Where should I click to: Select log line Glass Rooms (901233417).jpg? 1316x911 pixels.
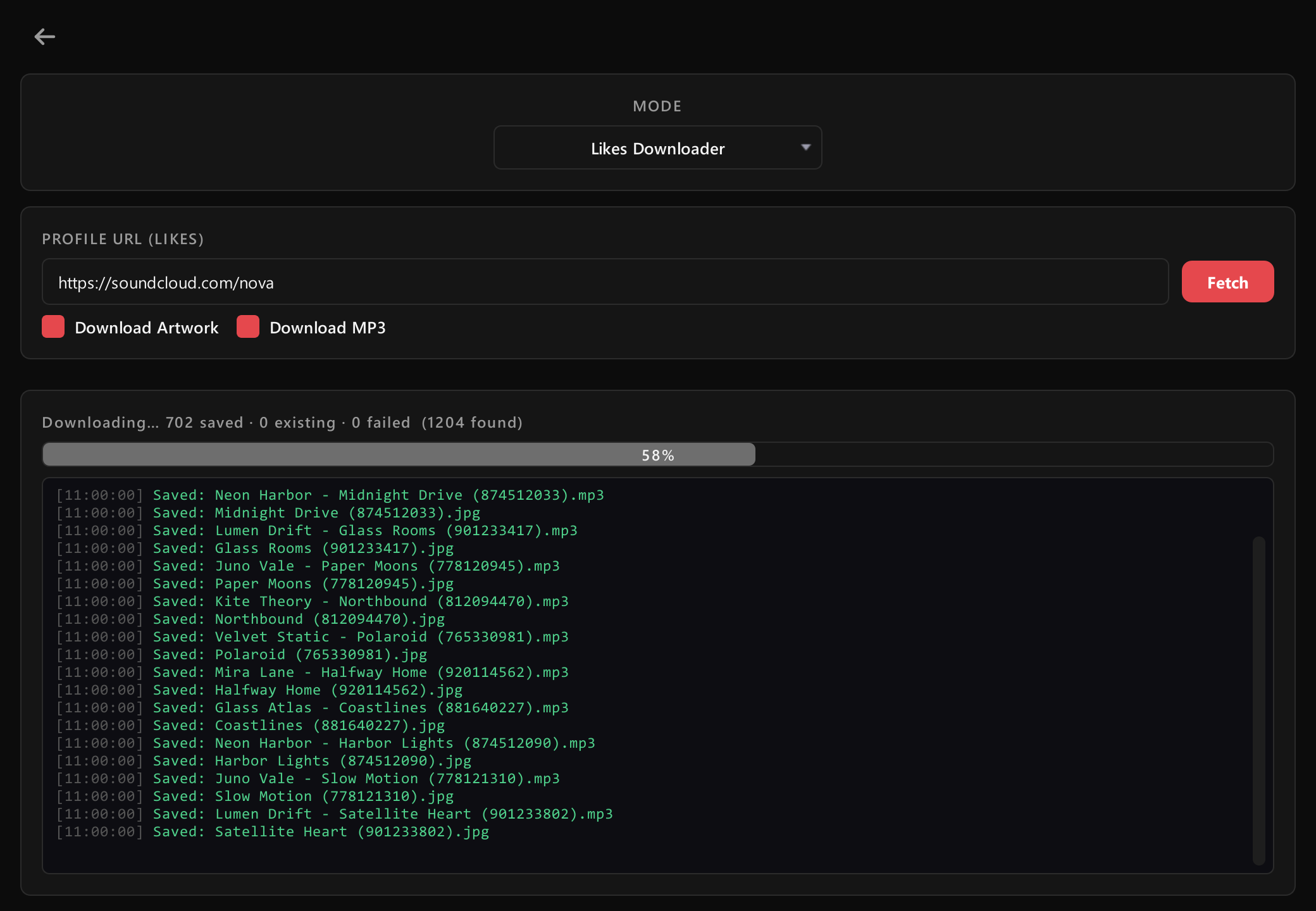pyautogui.click(x=255, y=548)
